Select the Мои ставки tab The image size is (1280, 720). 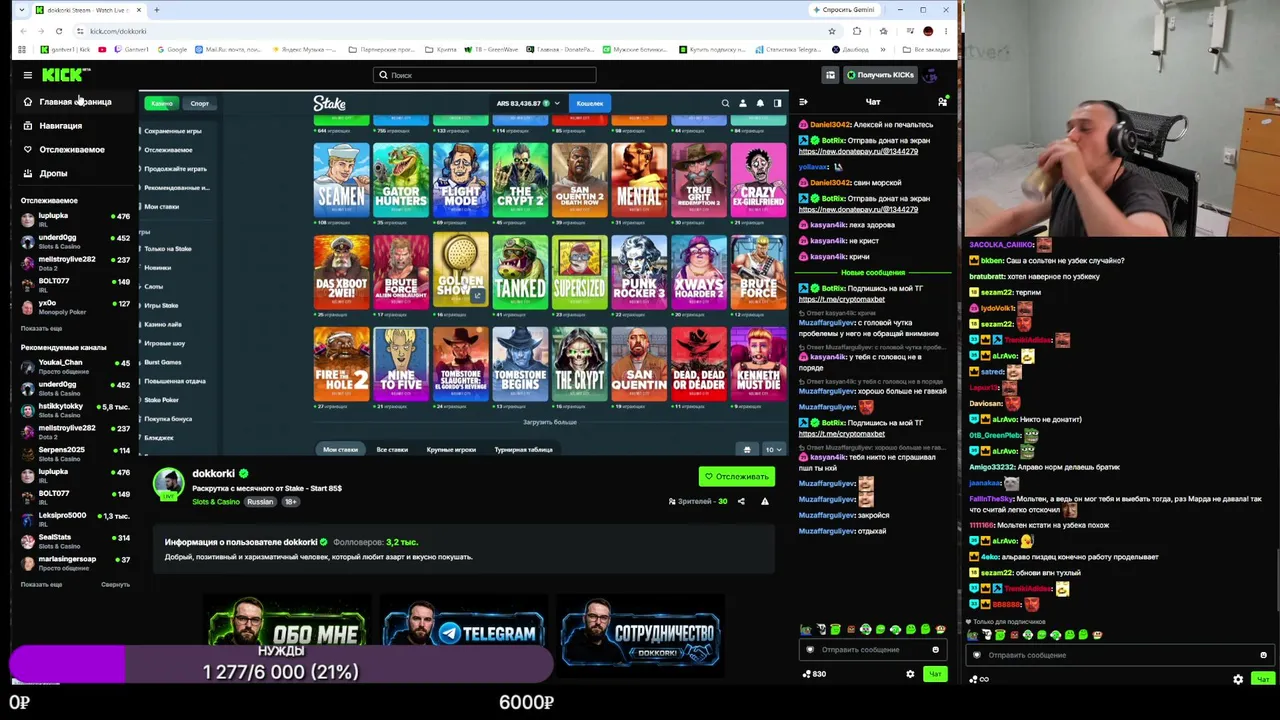(x=340, y=449)
